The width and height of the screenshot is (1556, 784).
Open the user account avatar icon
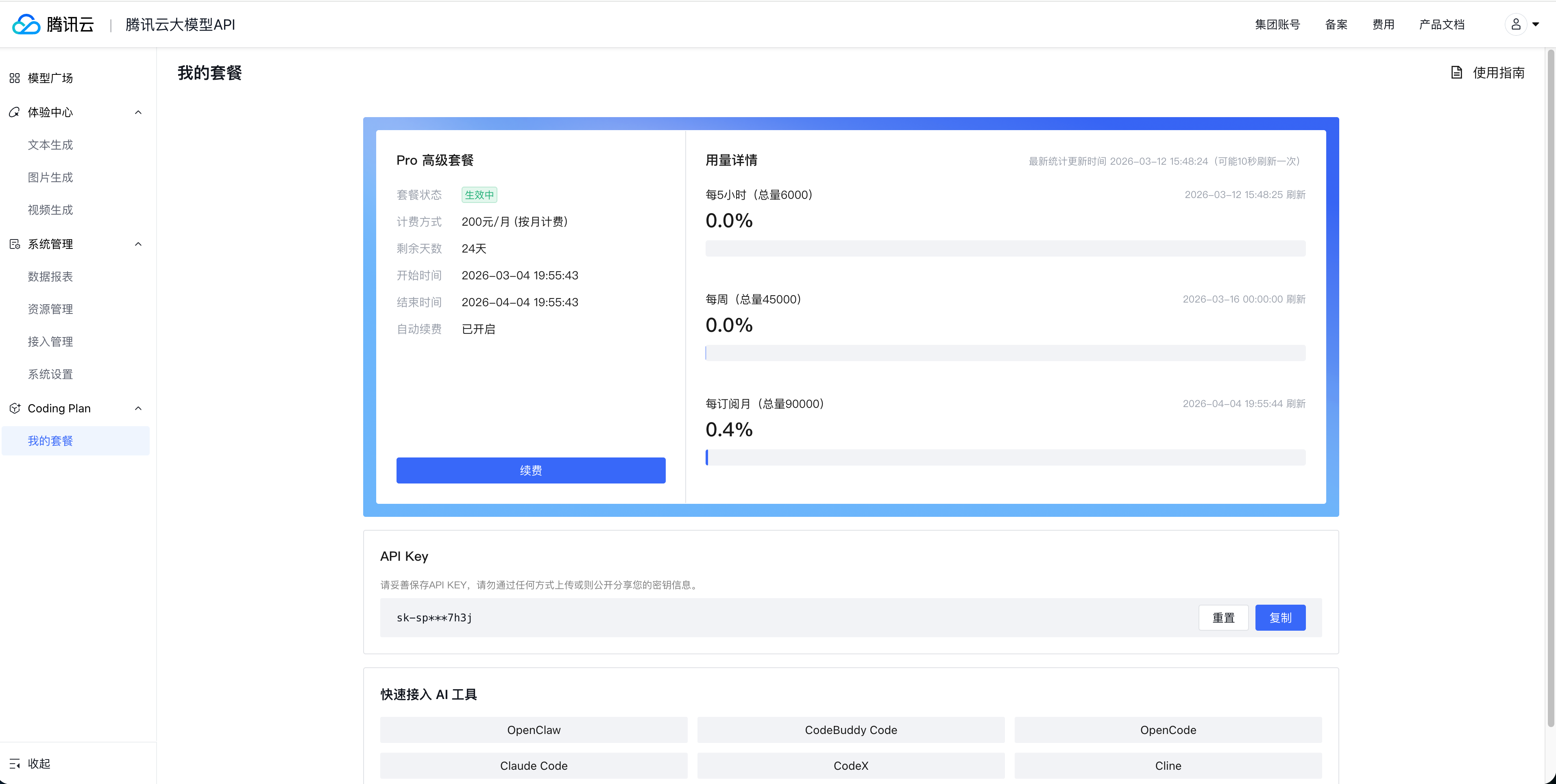(x=1515, y=24)
